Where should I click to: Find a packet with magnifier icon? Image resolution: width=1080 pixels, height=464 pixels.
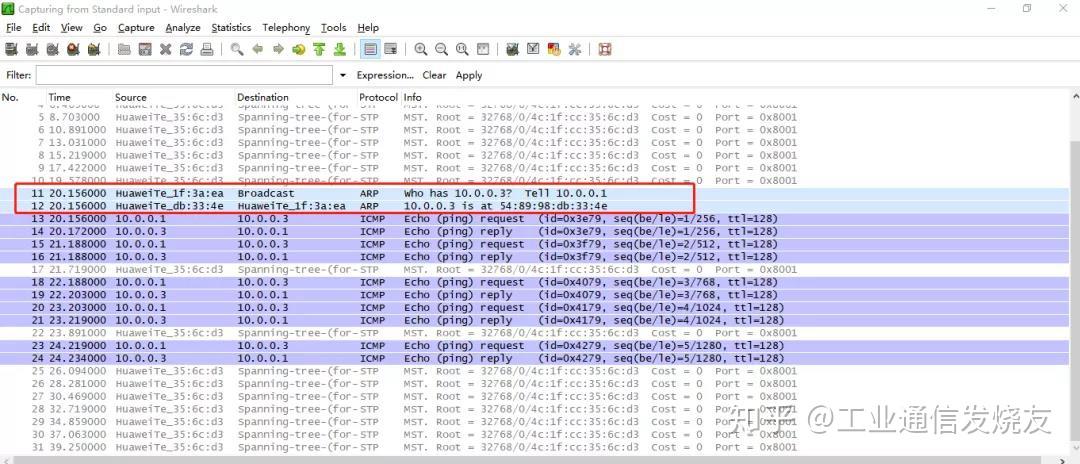[237, 50]
